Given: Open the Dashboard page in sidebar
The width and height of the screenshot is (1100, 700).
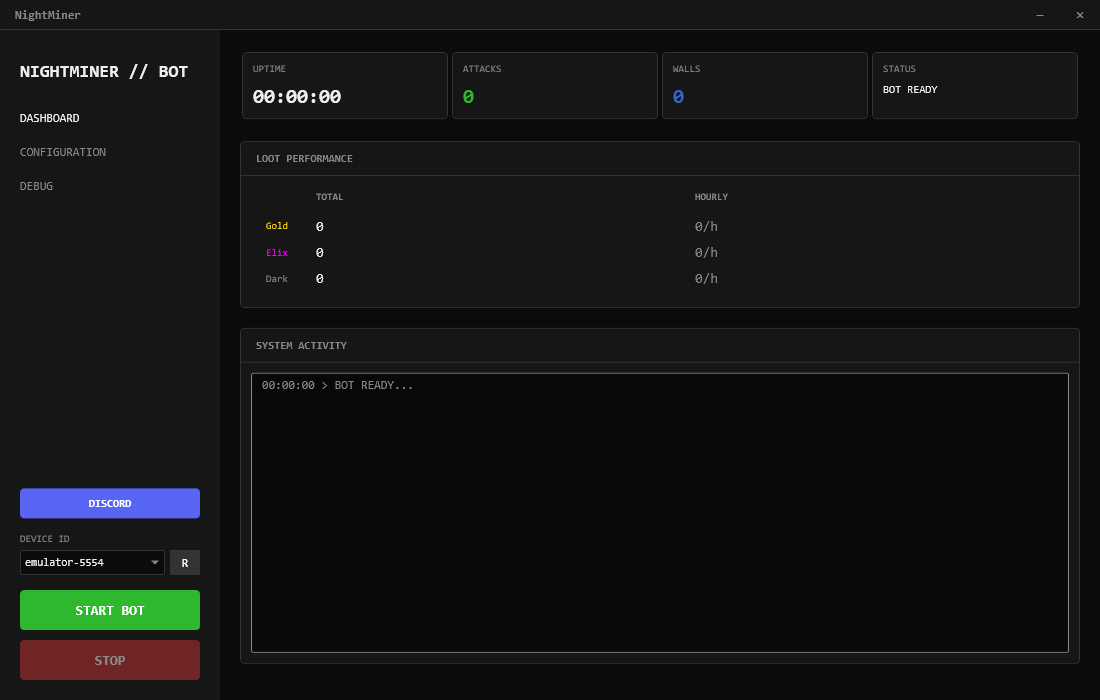Looking at the screenshot, I should [x=50, y=118].
